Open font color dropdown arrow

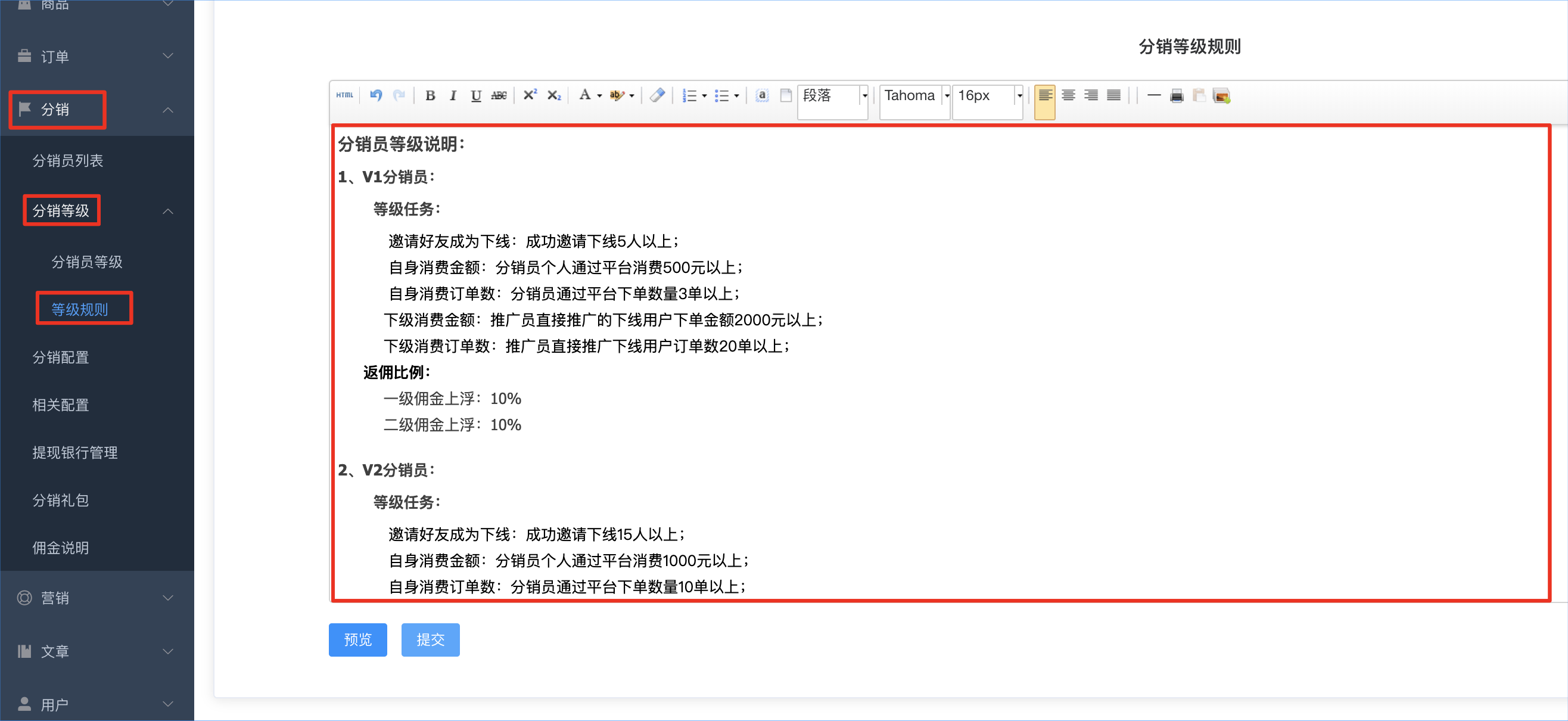(x=599, y=96)
